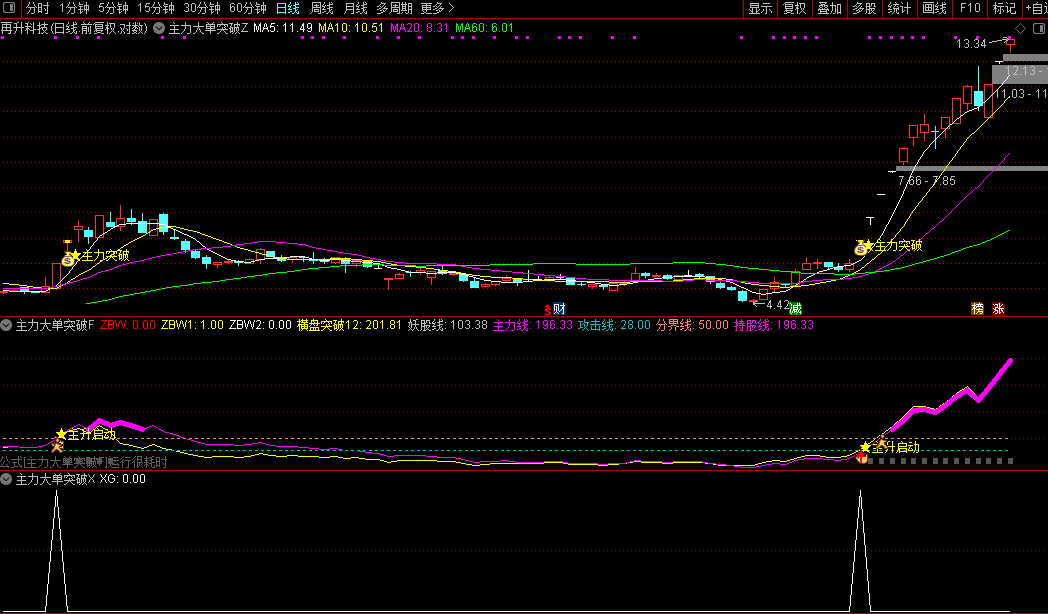Click the 横盘突破12: 201.81 readout
Screen dimensions: 1048x614
pos(350,325)
